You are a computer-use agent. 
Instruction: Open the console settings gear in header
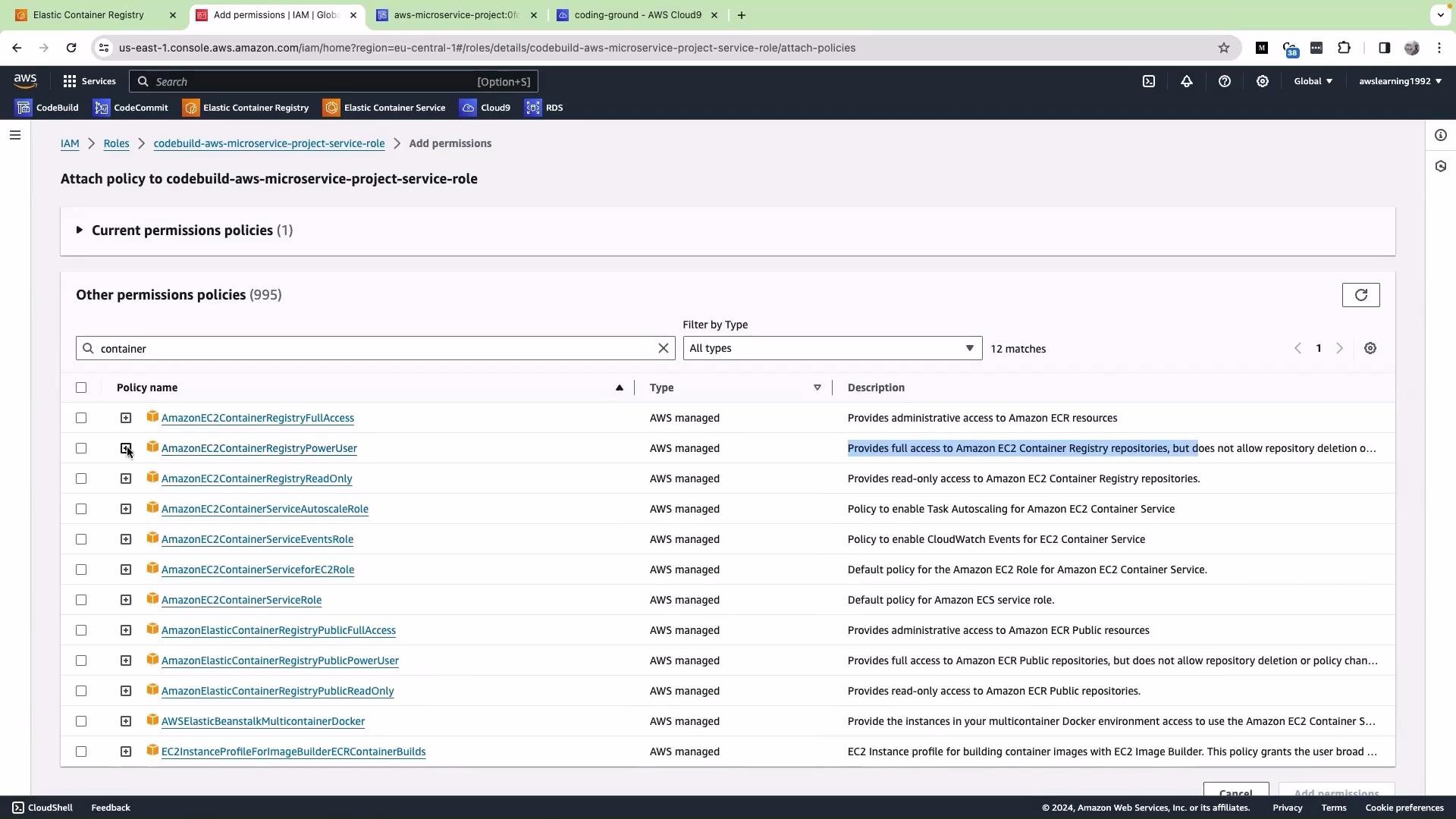click(x=1263, y=81)
